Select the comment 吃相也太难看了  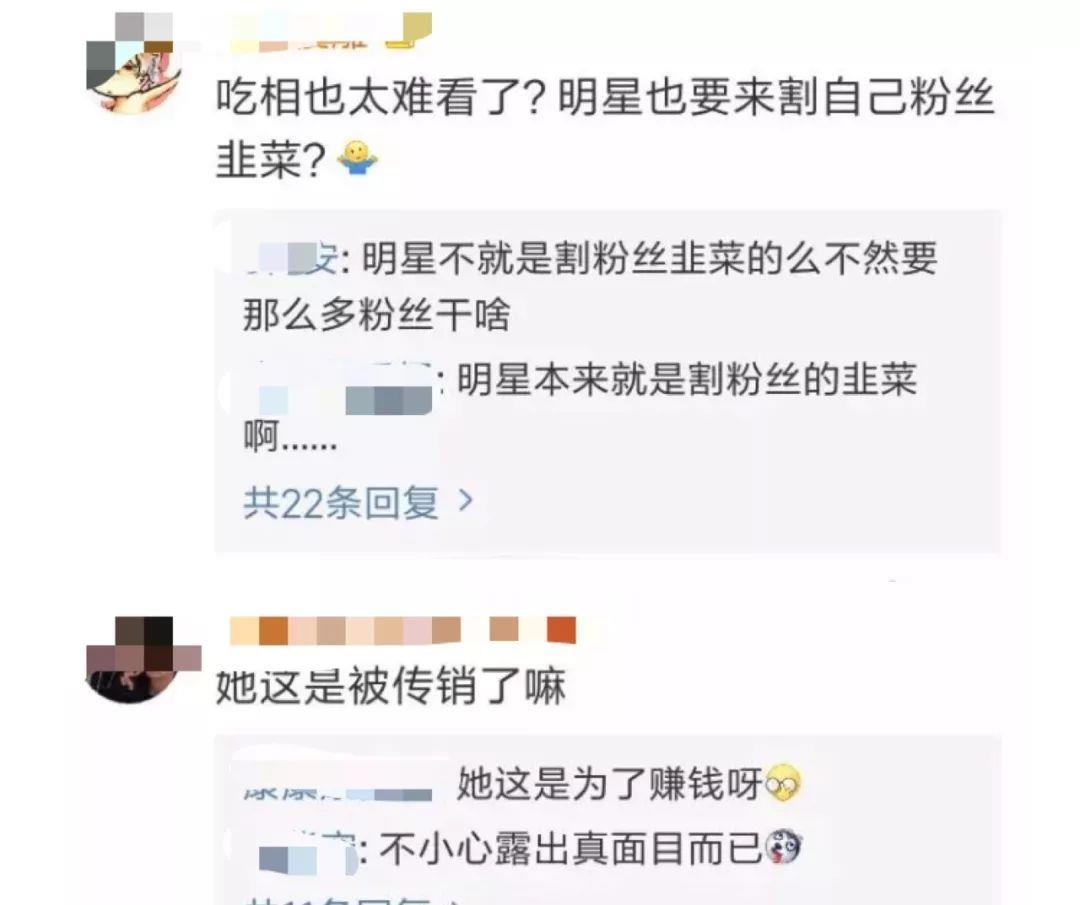pos(605,127)
